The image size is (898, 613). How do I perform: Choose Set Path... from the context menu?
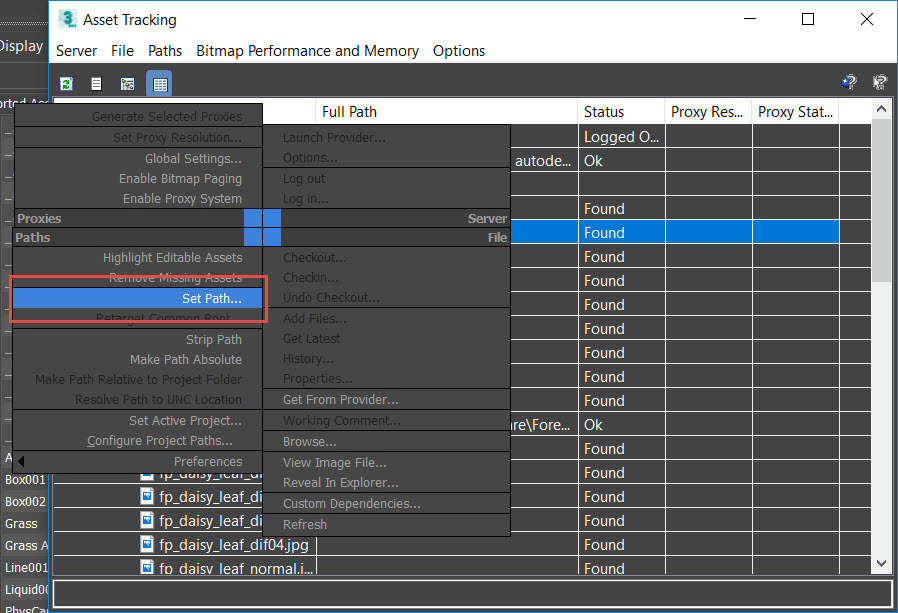point(211,298)
